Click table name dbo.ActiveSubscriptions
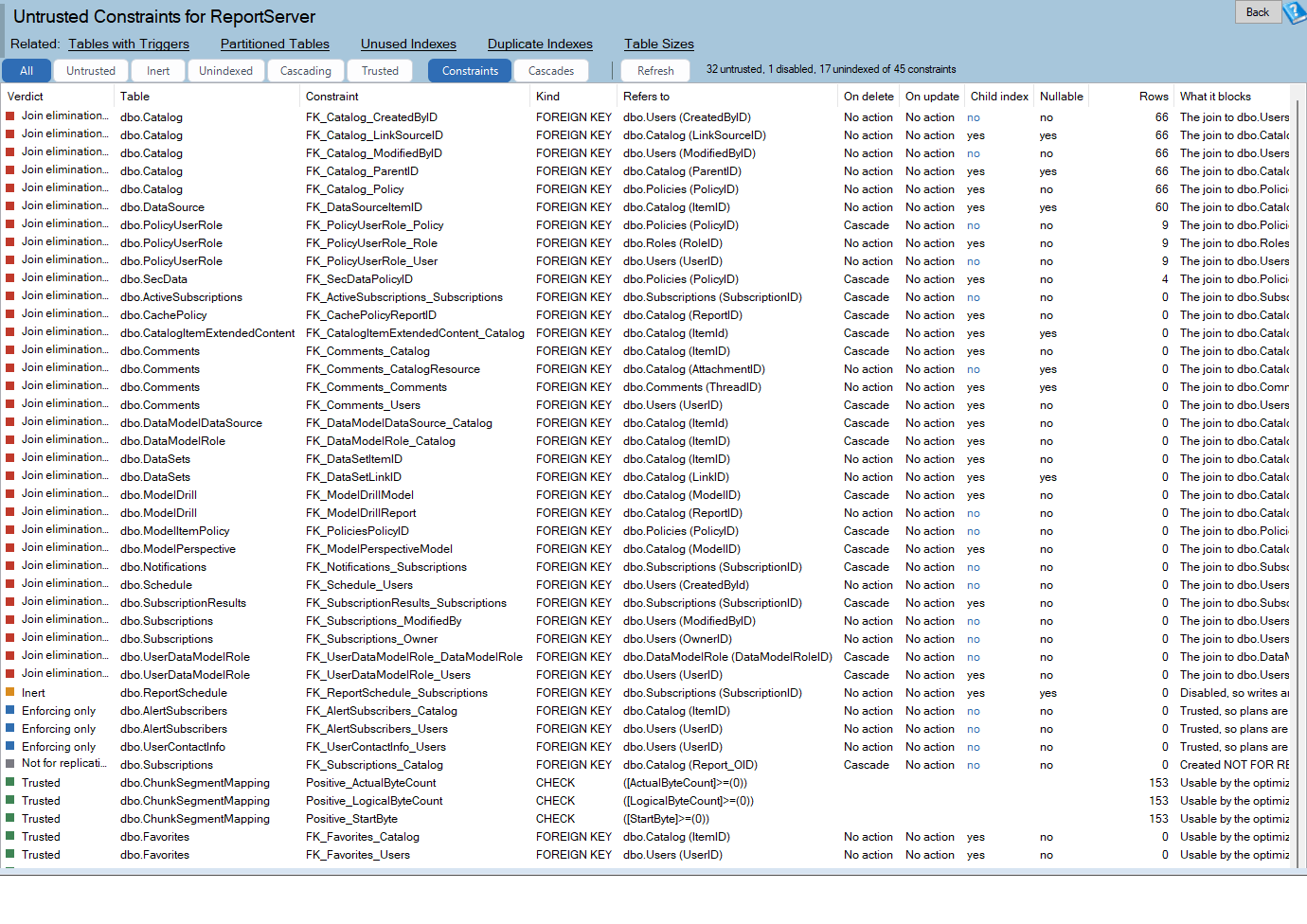 pyautogui.click(x=181, y=297)
